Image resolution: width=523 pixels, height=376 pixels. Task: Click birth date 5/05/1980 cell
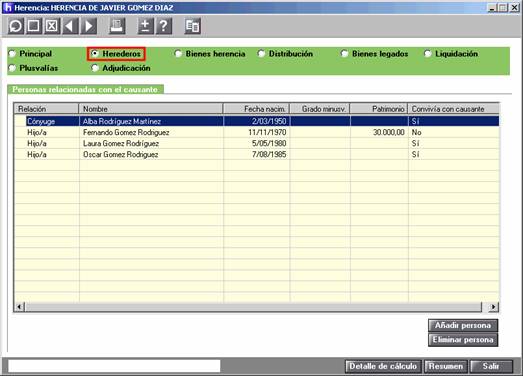(256, 143)
